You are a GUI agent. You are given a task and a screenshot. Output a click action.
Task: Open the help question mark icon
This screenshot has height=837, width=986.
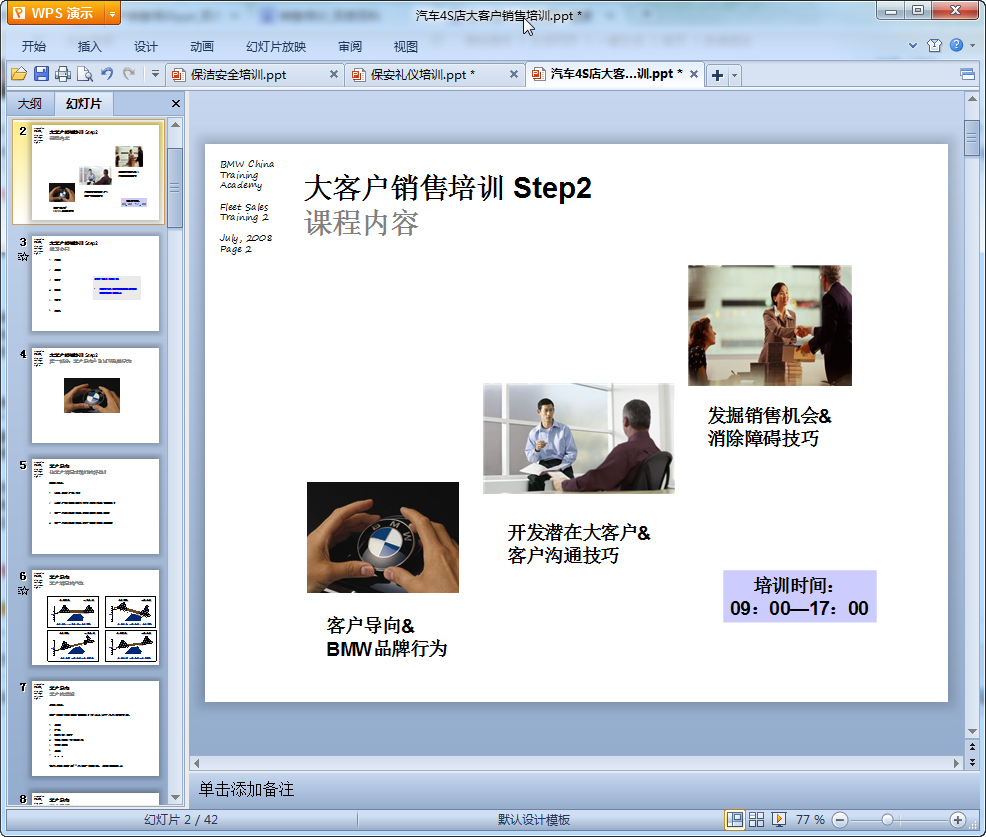pos(956,45)
